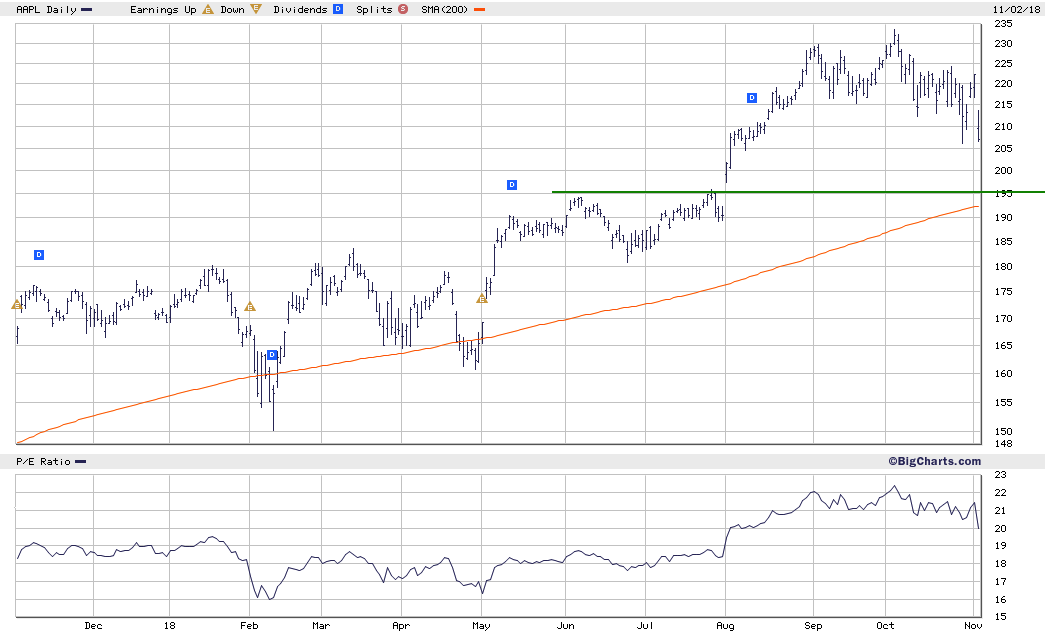Screen dimensions: 1045x635
Task: Click the Feb label on time axis
Action: [249, 626]
